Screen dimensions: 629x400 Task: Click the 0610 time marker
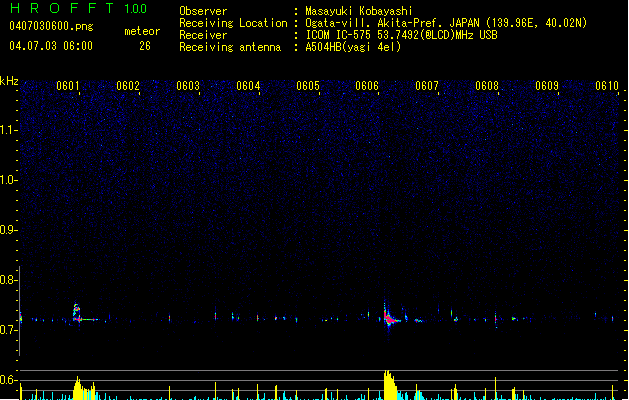coord(607,86)
